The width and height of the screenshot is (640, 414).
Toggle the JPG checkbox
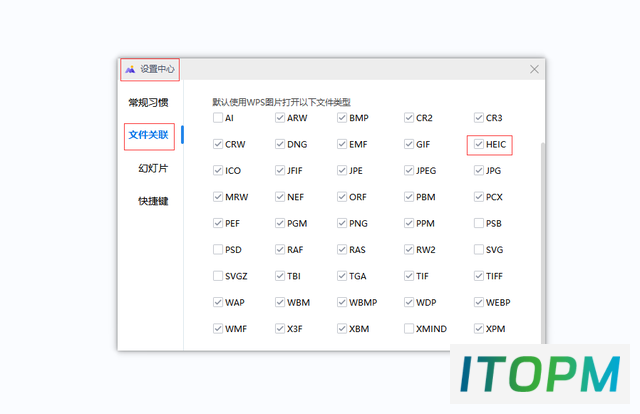pos(479,171)
